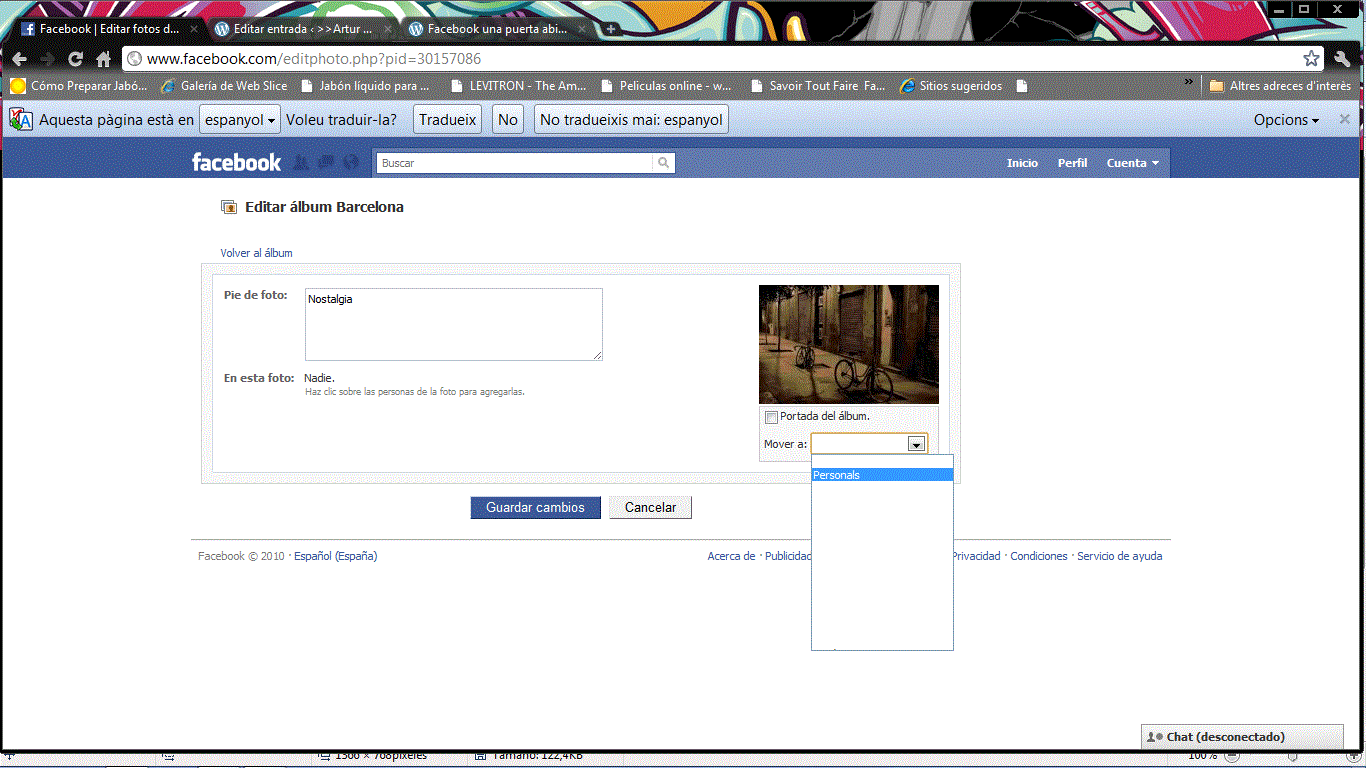Viewport: 1366px width, 768px height.
Task: Reload the page with the refresh icon
Action: (75, 59)
